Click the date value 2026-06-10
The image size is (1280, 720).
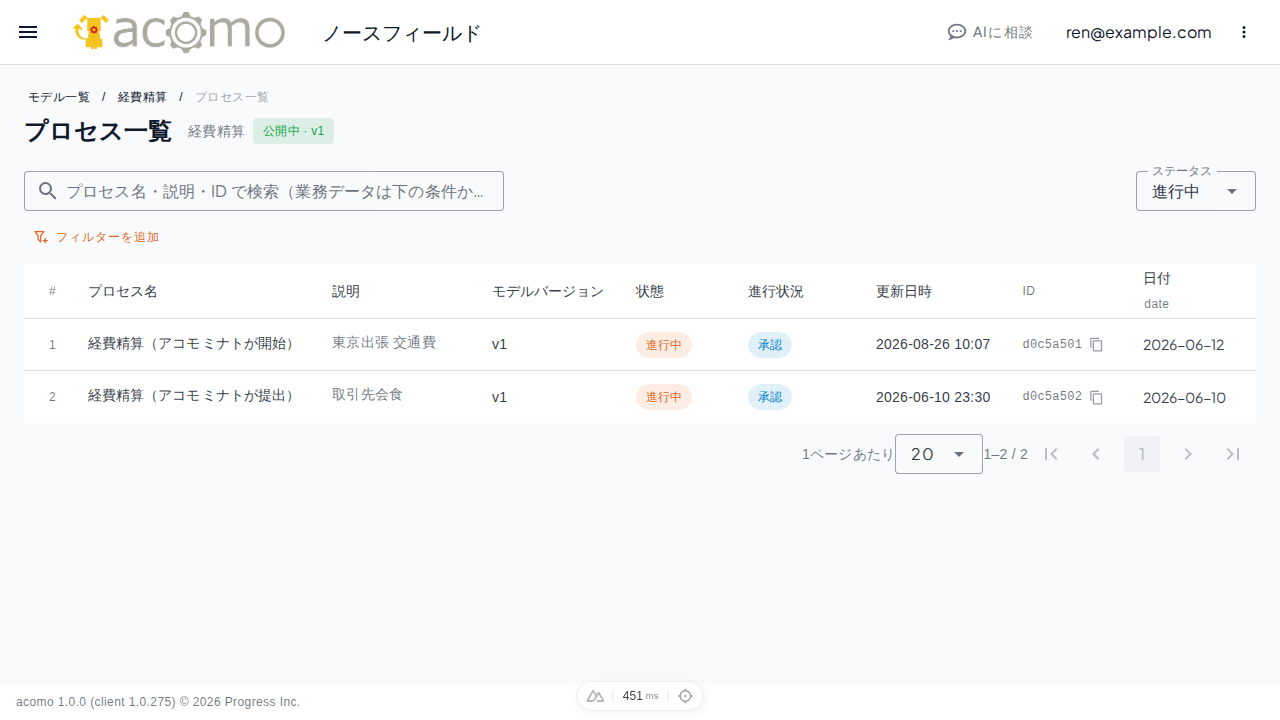tap(1184, 397)
